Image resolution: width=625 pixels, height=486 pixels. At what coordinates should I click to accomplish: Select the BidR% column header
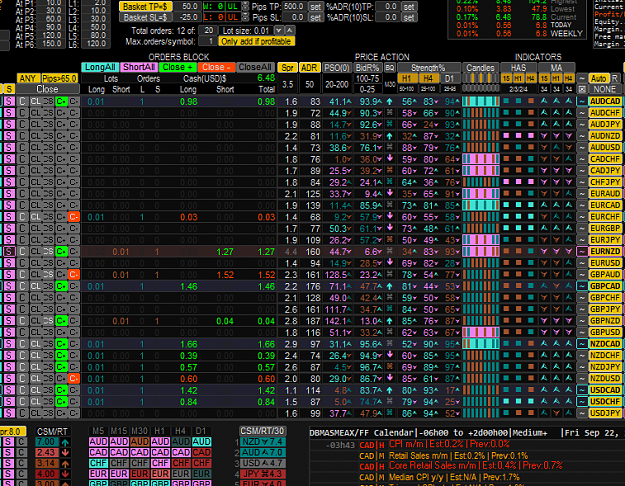click(x=368, y=68)
